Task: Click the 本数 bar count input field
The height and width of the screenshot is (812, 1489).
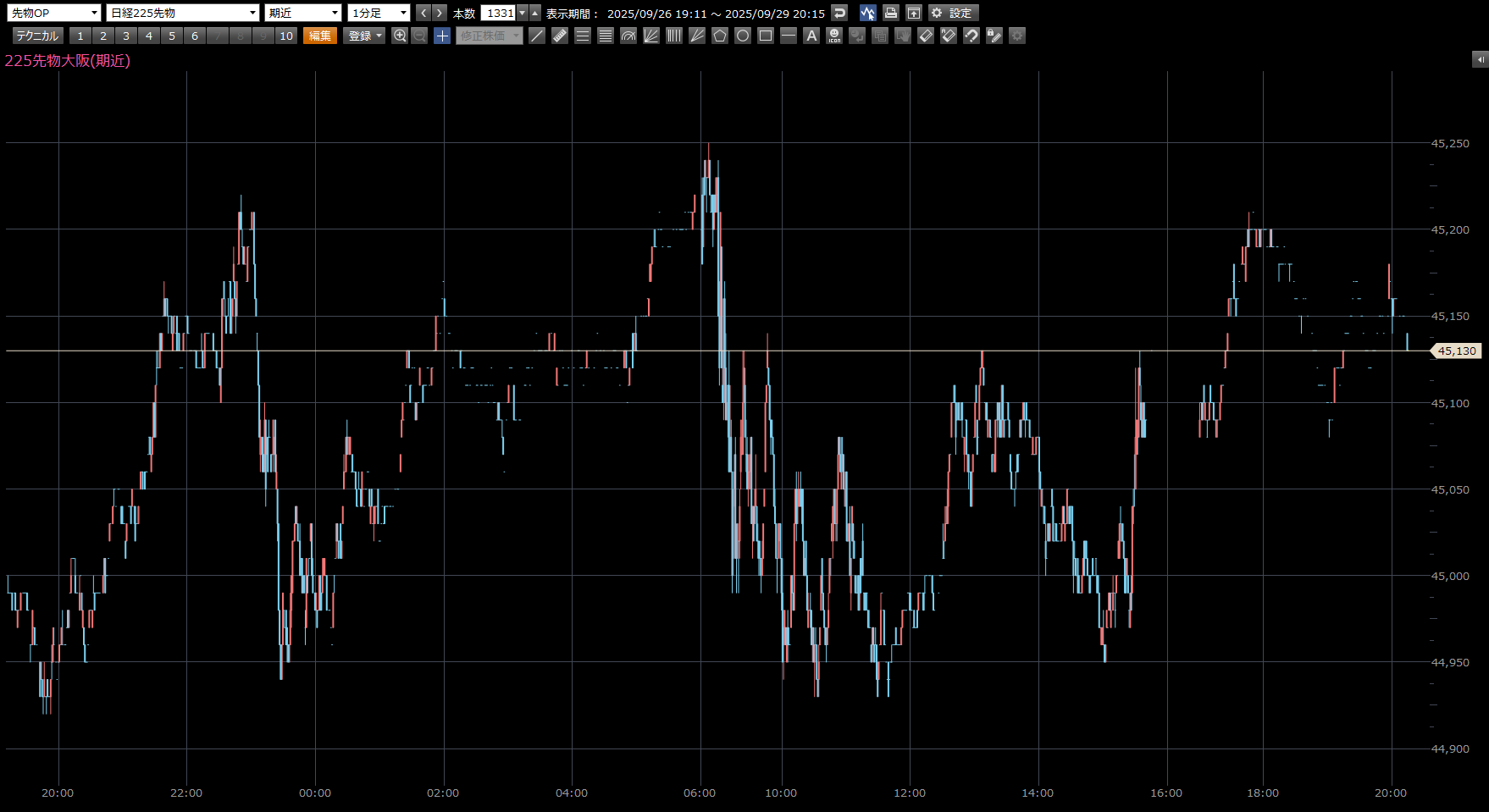Action: [x=499, y=13]
